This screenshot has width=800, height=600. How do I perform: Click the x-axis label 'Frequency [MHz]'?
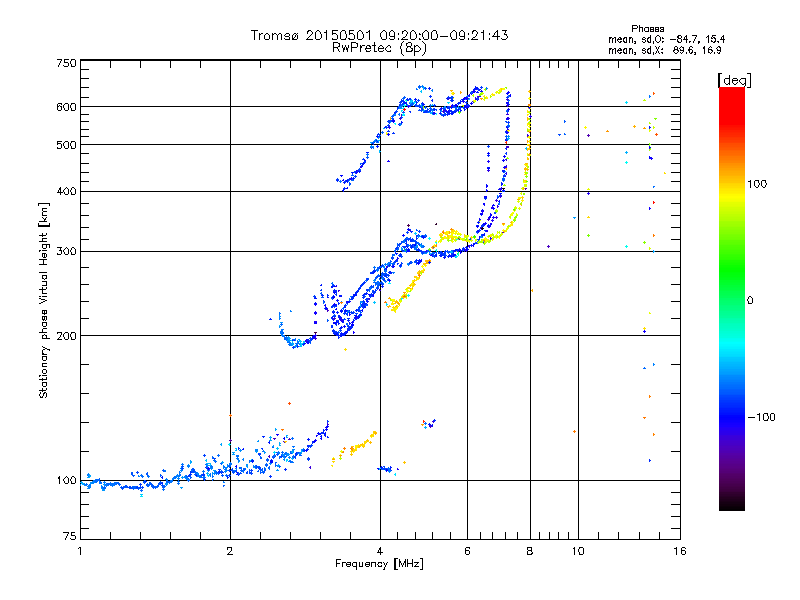pos(379,564)
